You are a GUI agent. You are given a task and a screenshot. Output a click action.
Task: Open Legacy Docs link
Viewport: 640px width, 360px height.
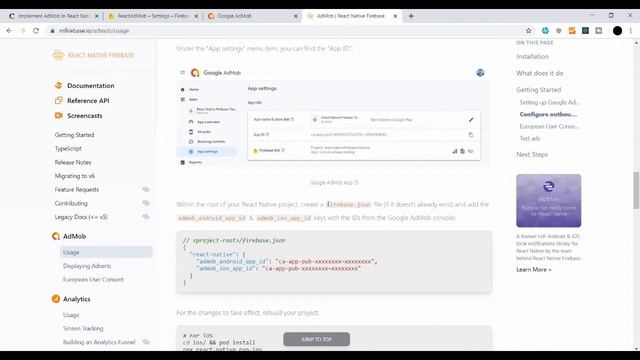(x=81, y=217)
